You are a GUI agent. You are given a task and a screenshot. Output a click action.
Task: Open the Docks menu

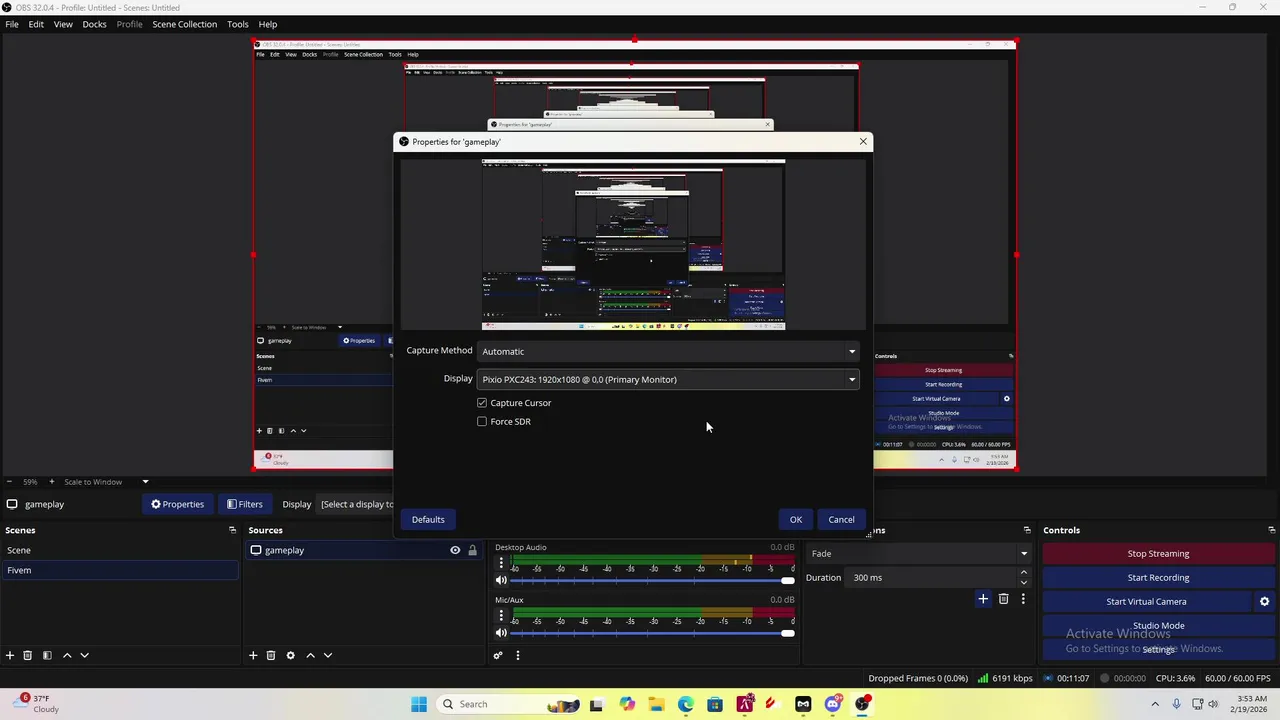coord(94,24)
